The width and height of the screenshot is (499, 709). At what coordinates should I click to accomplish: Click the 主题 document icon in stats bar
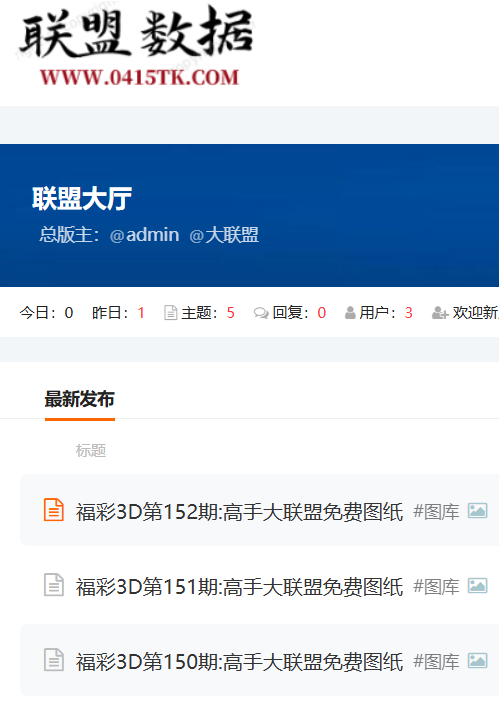tap(170, 312)
